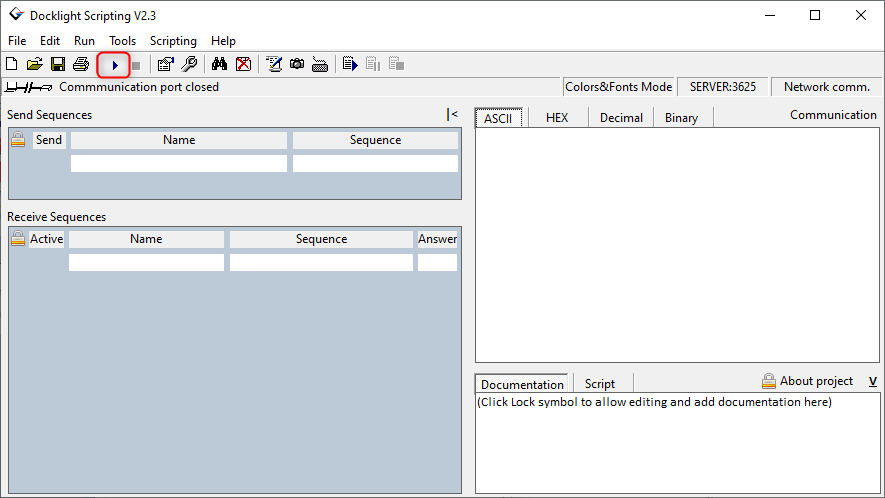The height and width of the screenshot is (498, 885).
Task: Clear communication window with red X icon
Action: tap(243, 64)
